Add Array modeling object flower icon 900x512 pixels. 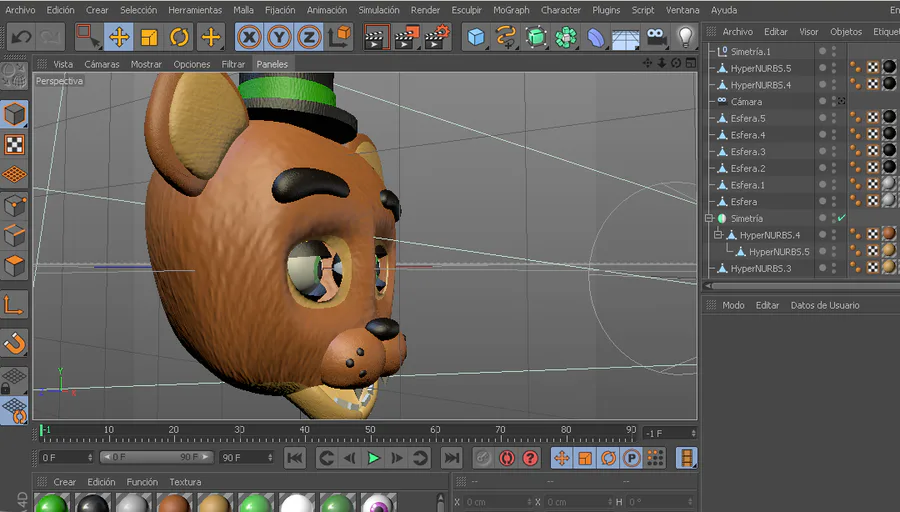pos(565,37)
